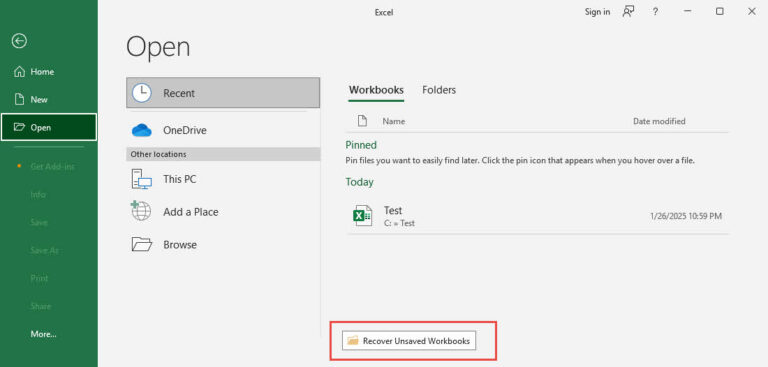Close the Excel window

(751, 12)
